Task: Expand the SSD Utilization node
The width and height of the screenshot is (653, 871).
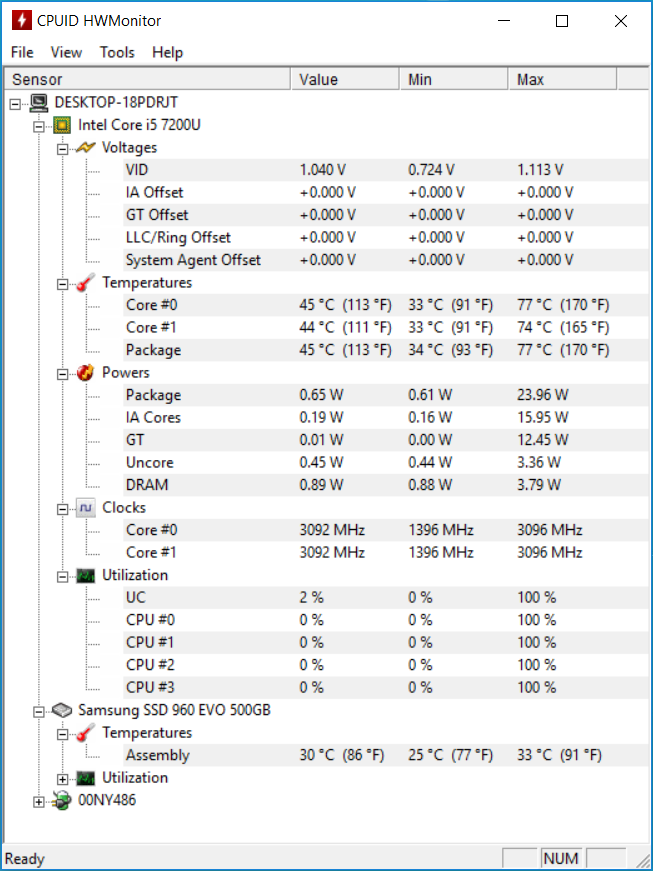Action: click(x=63, y=779)
